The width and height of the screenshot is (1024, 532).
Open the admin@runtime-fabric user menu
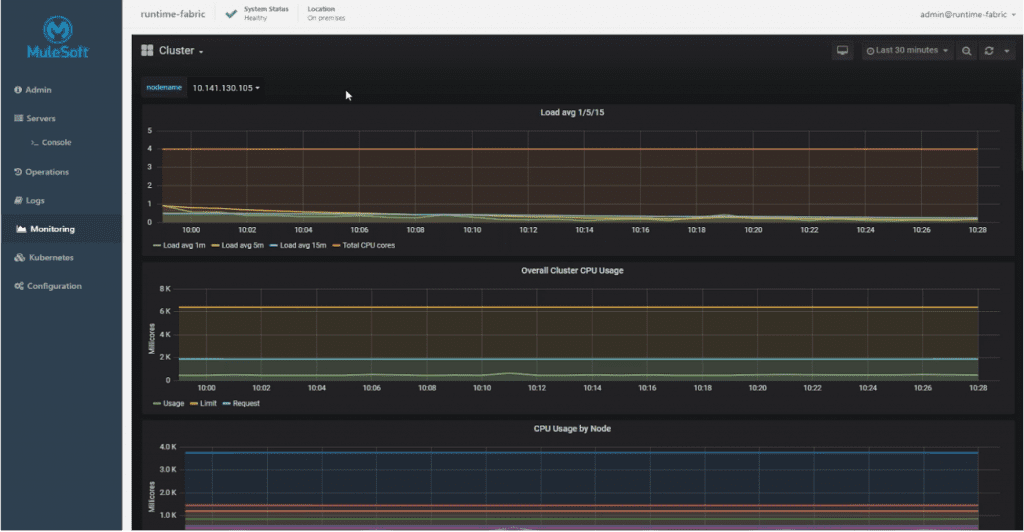(968, 14)
